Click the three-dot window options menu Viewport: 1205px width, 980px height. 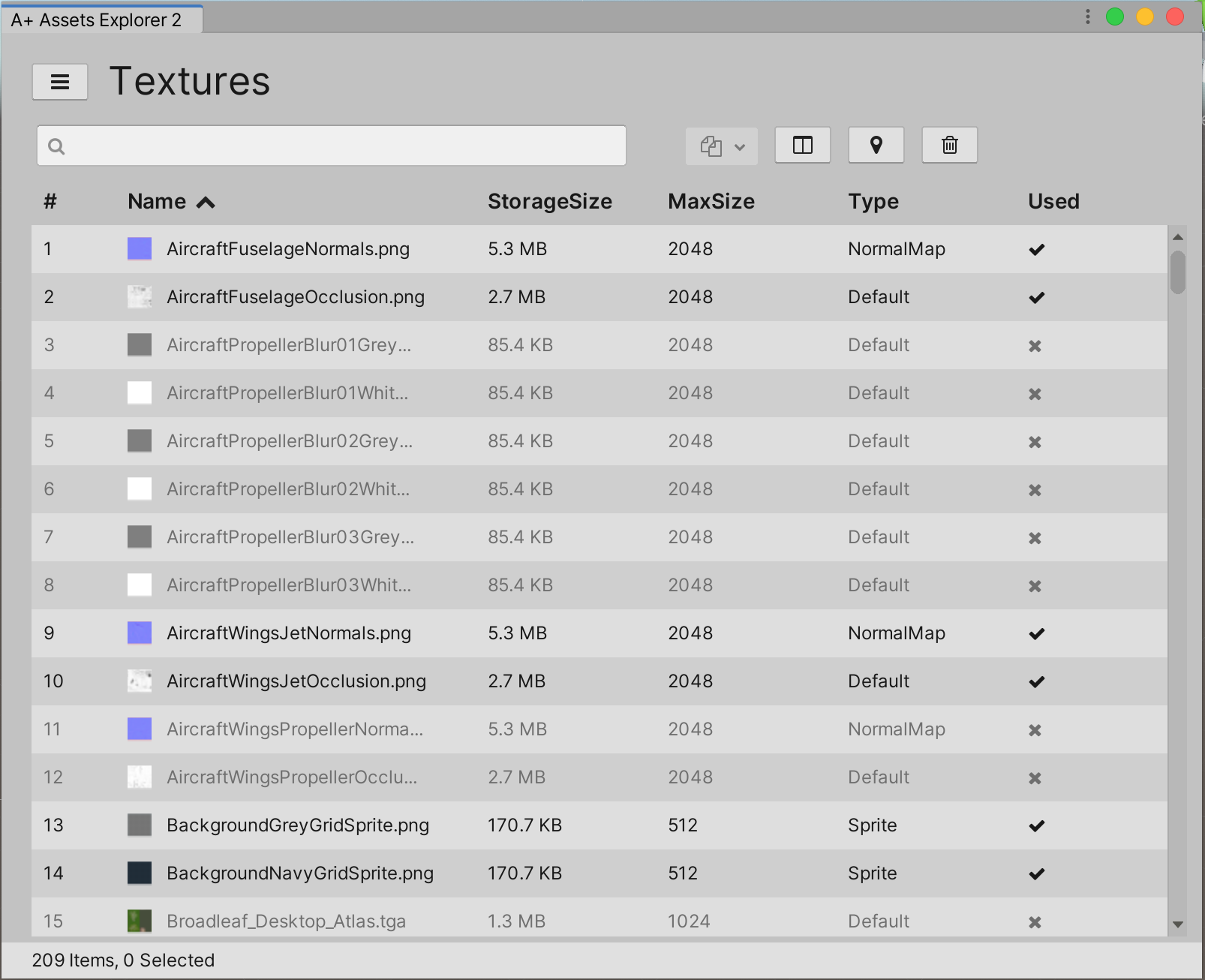[x=1087, y=17]
